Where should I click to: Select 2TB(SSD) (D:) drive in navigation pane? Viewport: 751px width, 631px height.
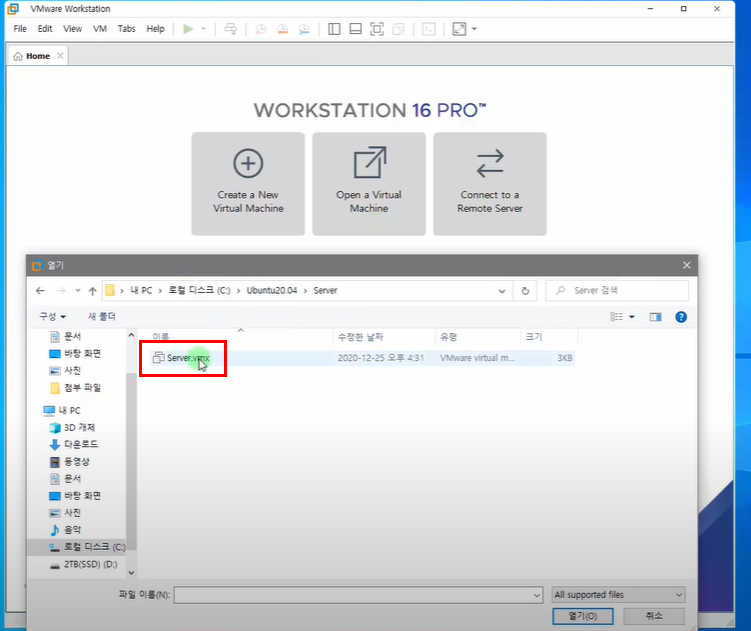tap(83, 564)
